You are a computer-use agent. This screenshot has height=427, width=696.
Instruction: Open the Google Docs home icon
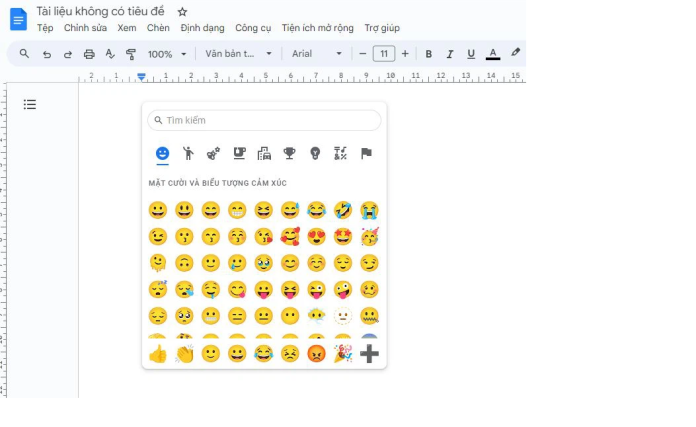18,18
